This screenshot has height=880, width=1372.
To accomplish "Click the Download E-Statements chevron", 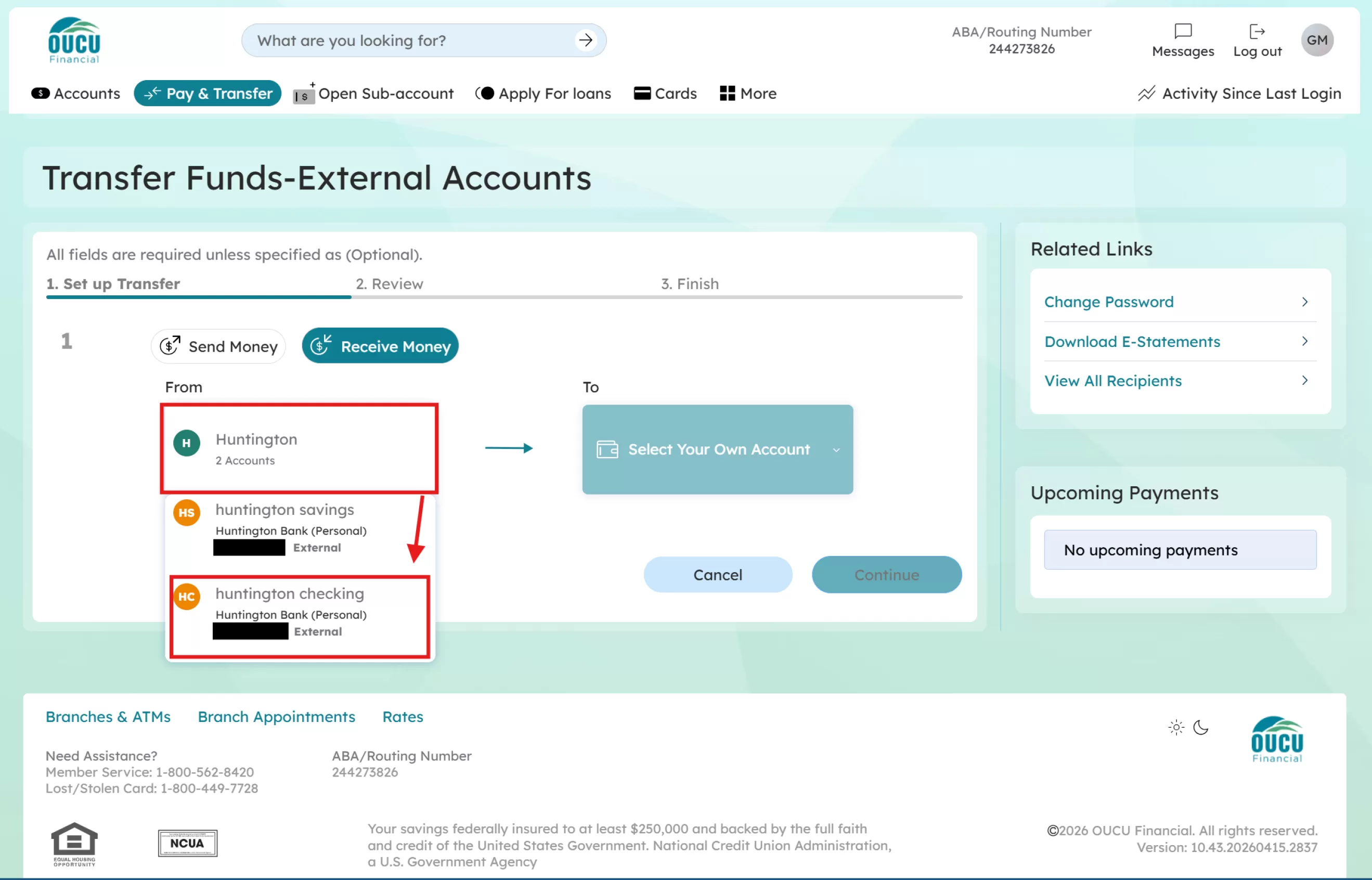I will tap(1304, 341).
